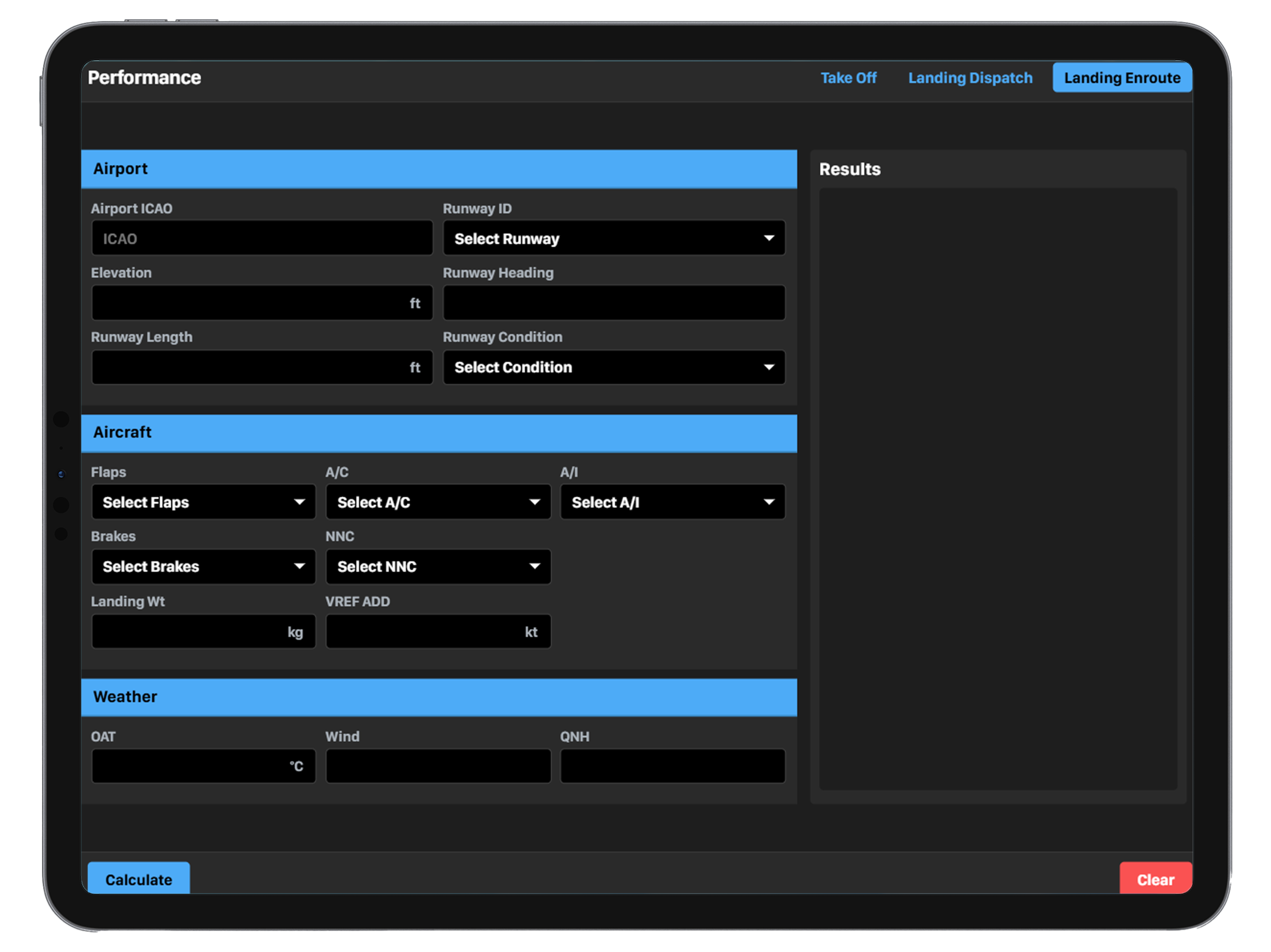The height and width of the screenshot is (952, 1271).
Task: Click the Weather section header
Action: point(439,697)
